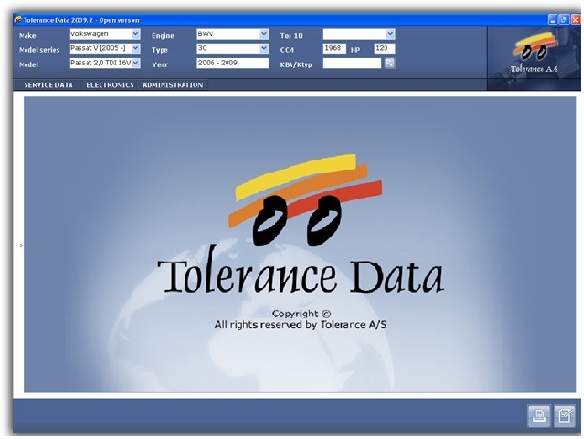Click the Tolerance Data splash image
584x439 pixels.
pyautogui.click(x=300, y=244)
